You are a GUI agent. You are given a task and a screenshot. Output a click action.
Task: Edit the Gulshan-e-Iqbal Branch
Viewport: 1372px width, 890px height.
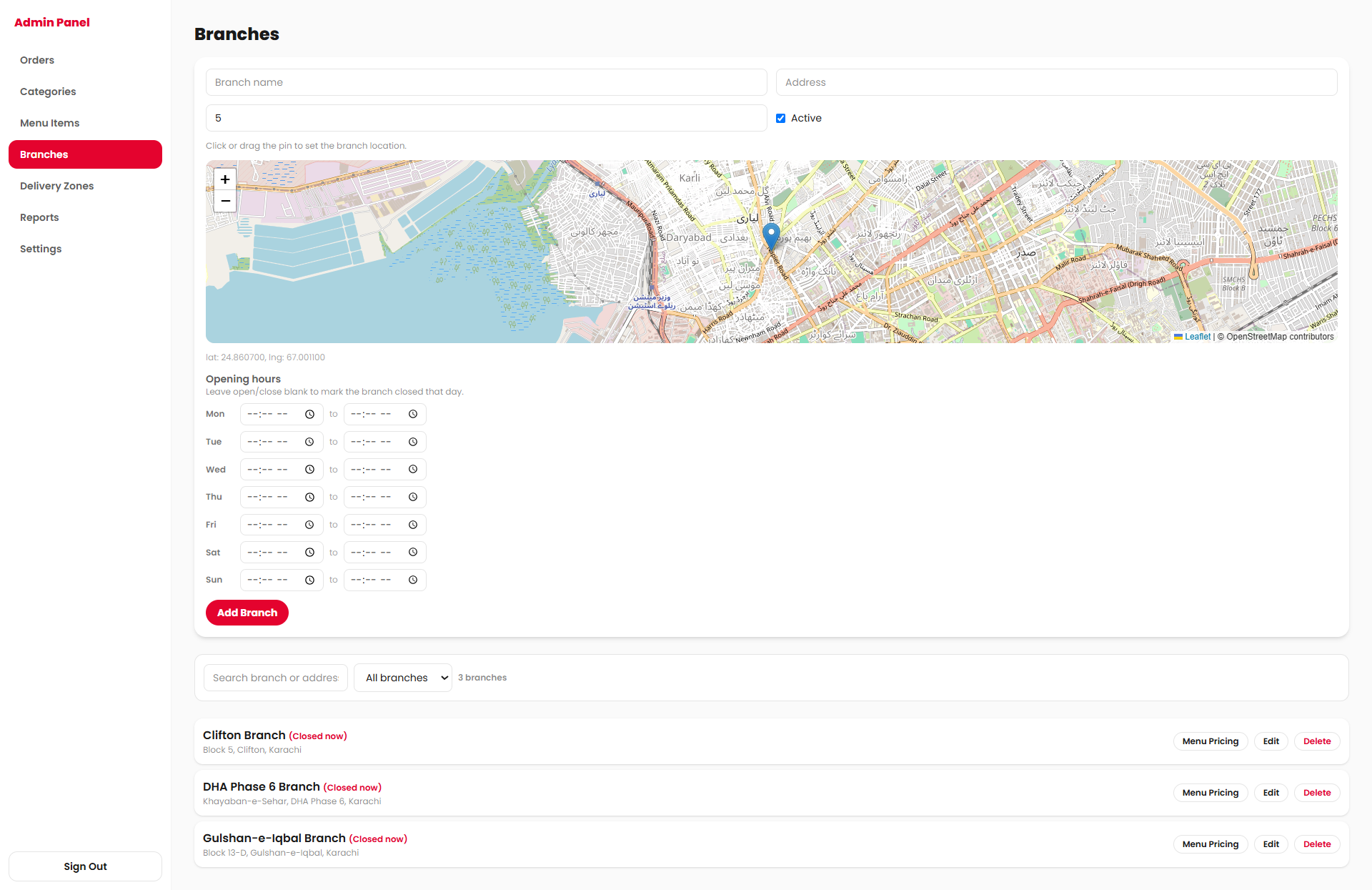tap(1271, 844)
